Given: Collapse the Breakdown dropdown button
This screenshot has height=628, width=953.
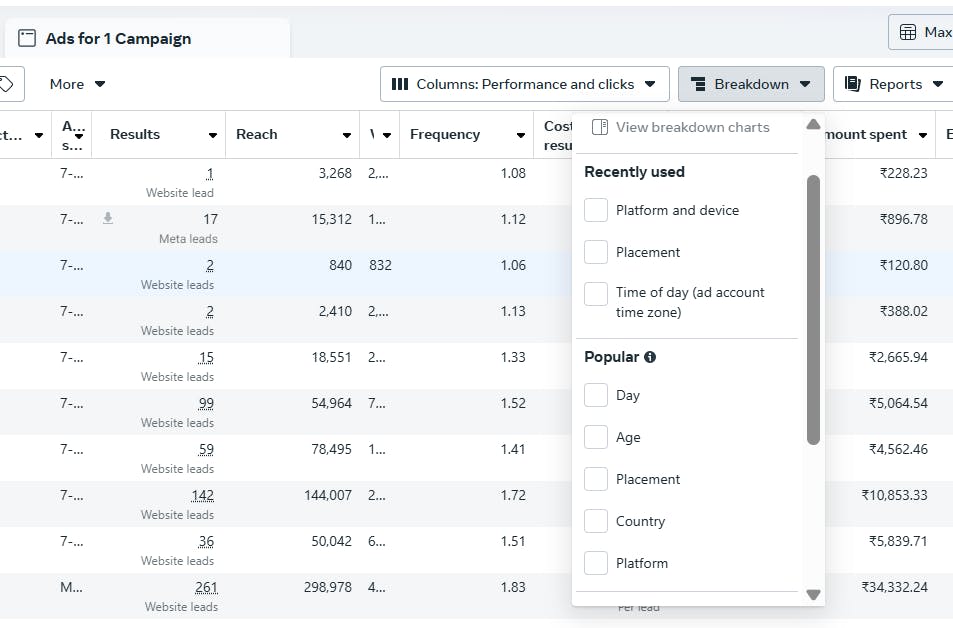Looking at the screenshot, I should coord(750,84).
